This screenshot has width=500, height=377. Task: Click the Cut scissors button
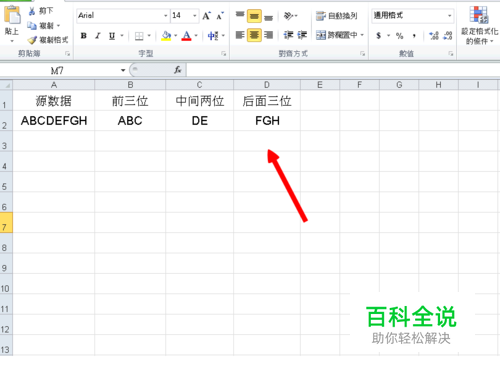(x=40, y=11)
